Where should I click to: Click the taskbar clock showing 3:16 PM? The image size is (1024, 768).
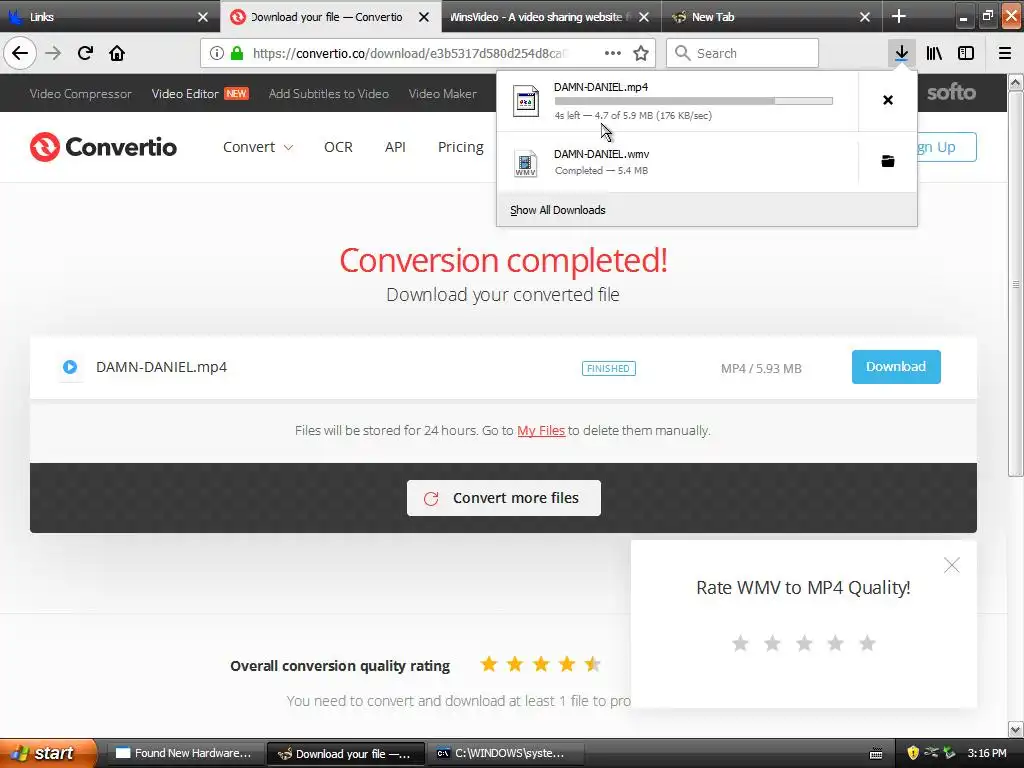(x=987, y=753)
